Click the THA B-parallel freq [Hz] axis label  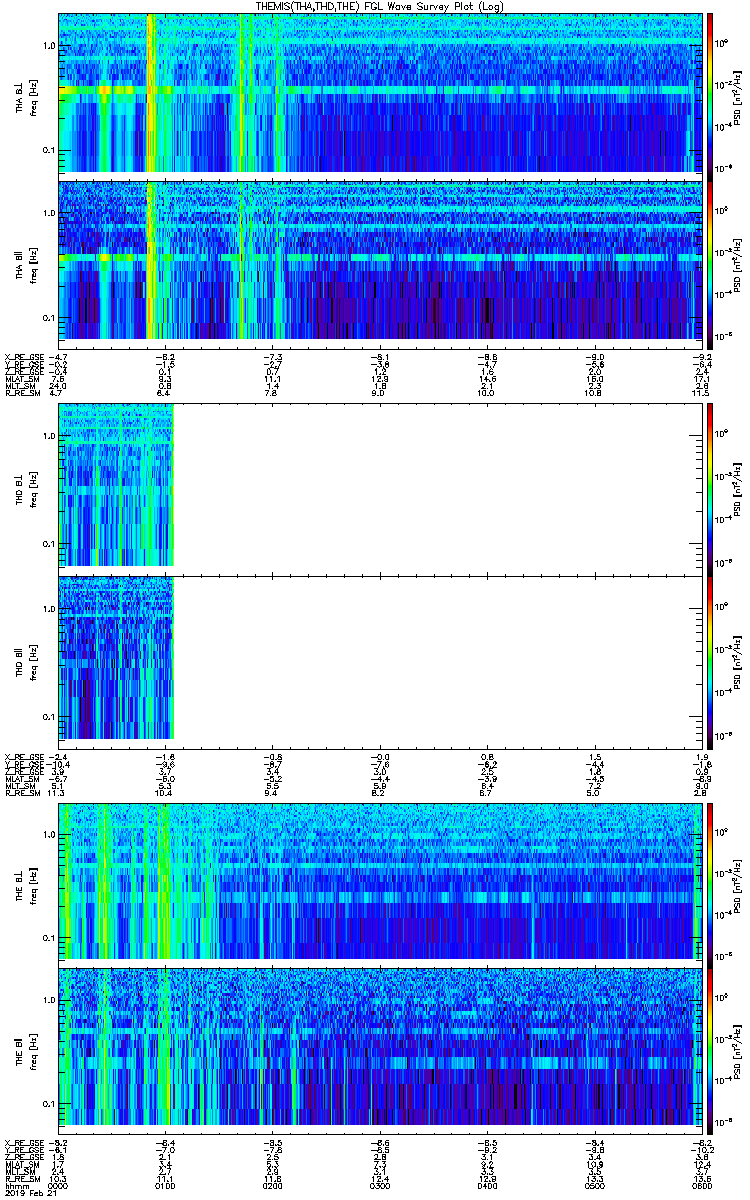point(32,266)
